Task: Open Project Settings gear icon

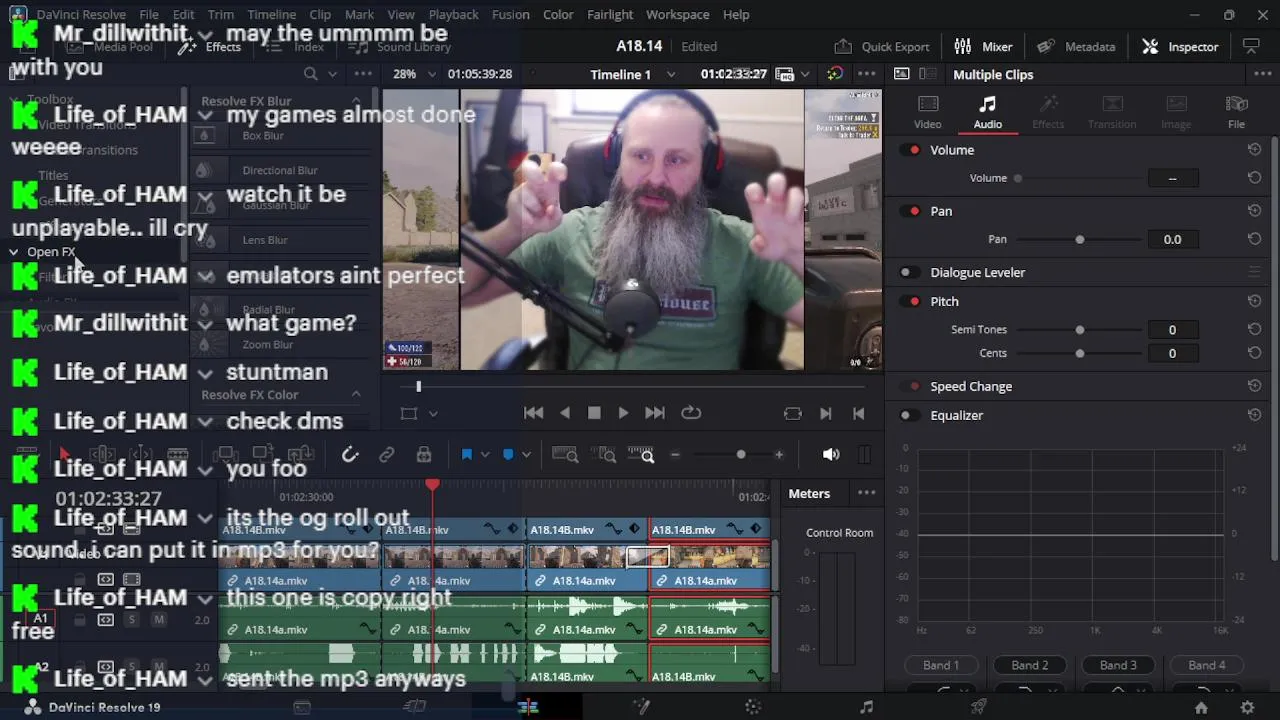Action: pyautogui.click(x=1247, y=707)
